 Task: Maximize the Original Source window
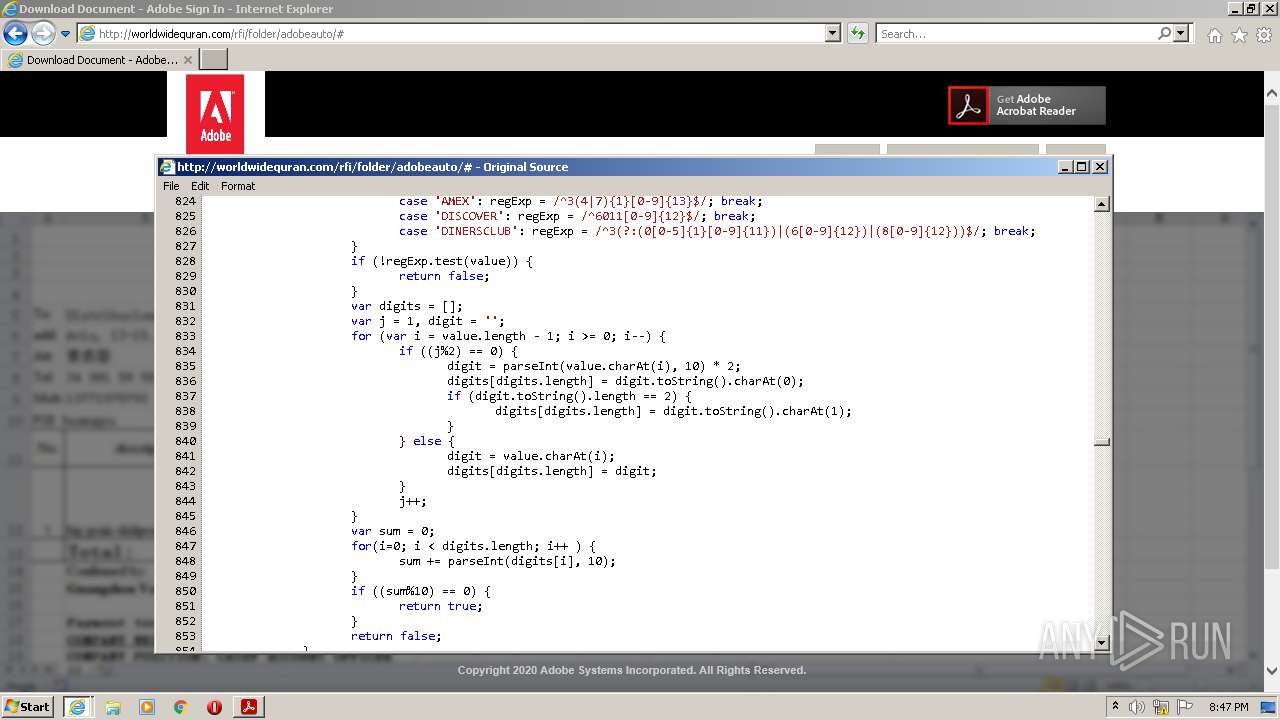tap(1082, 167)
